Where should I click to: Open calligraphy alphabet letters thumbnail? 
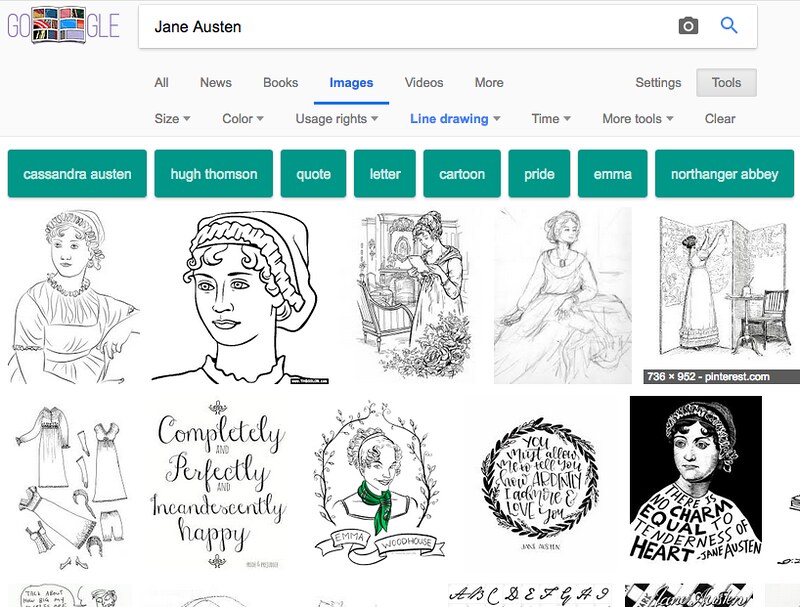click(530, 595)
